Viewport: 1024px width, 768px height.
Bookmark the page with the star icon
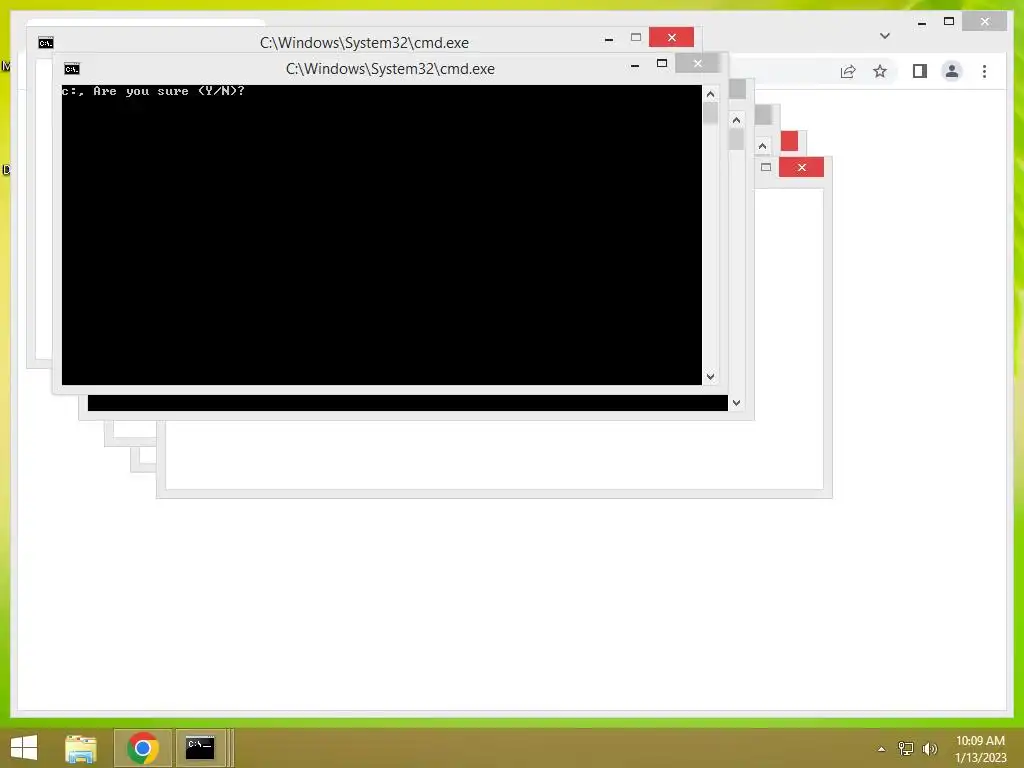(880, 71)
